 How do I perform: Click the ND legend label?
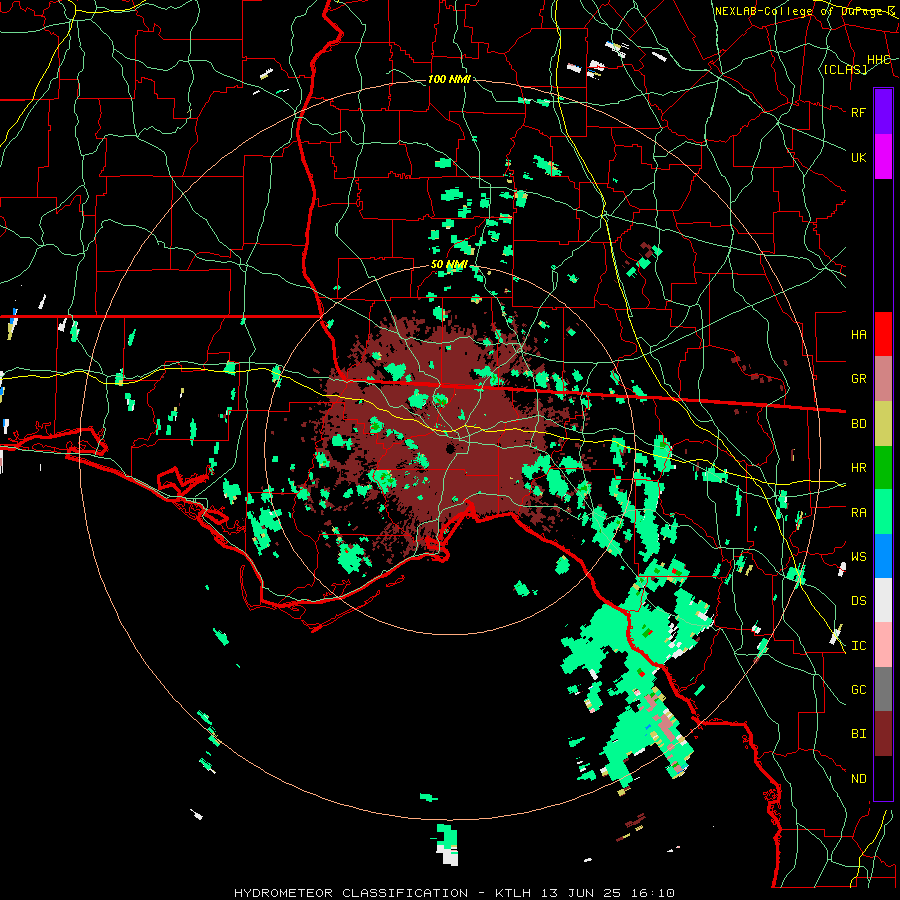859,779
